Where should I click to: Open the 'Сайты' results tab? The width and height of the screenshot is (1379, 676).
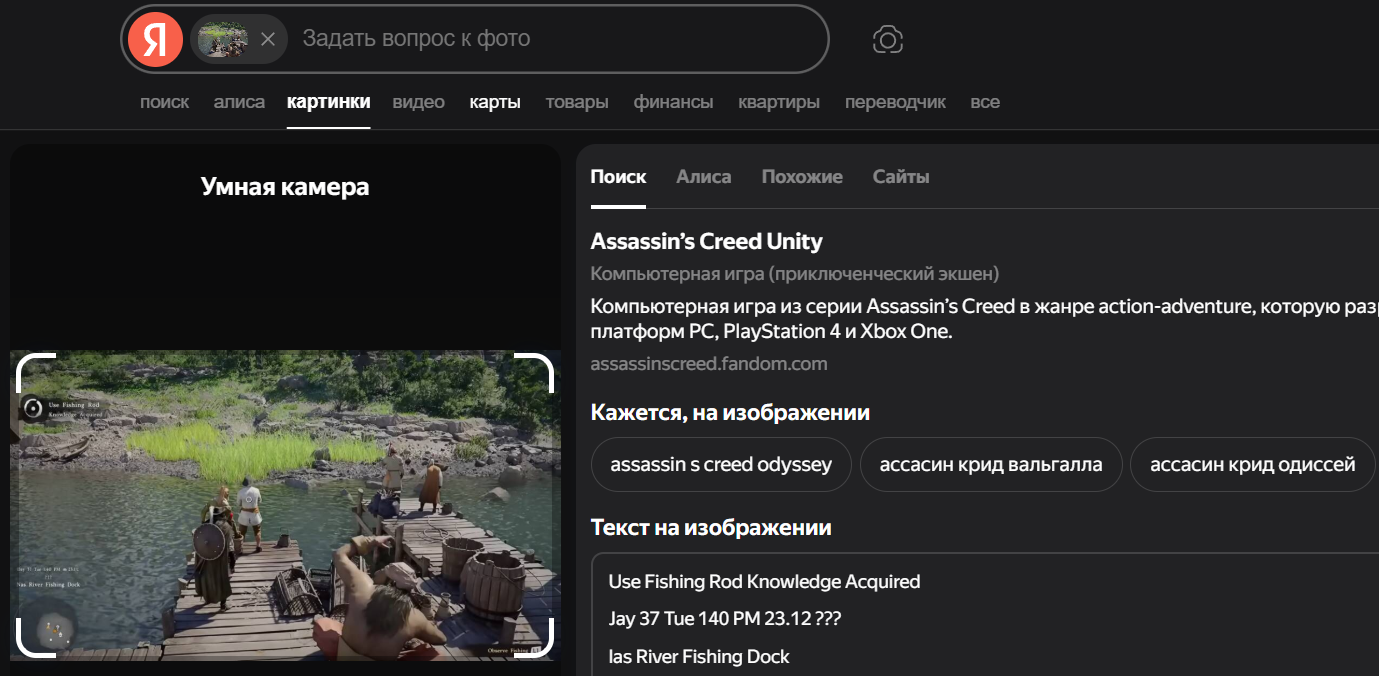(x=901, y=177)
